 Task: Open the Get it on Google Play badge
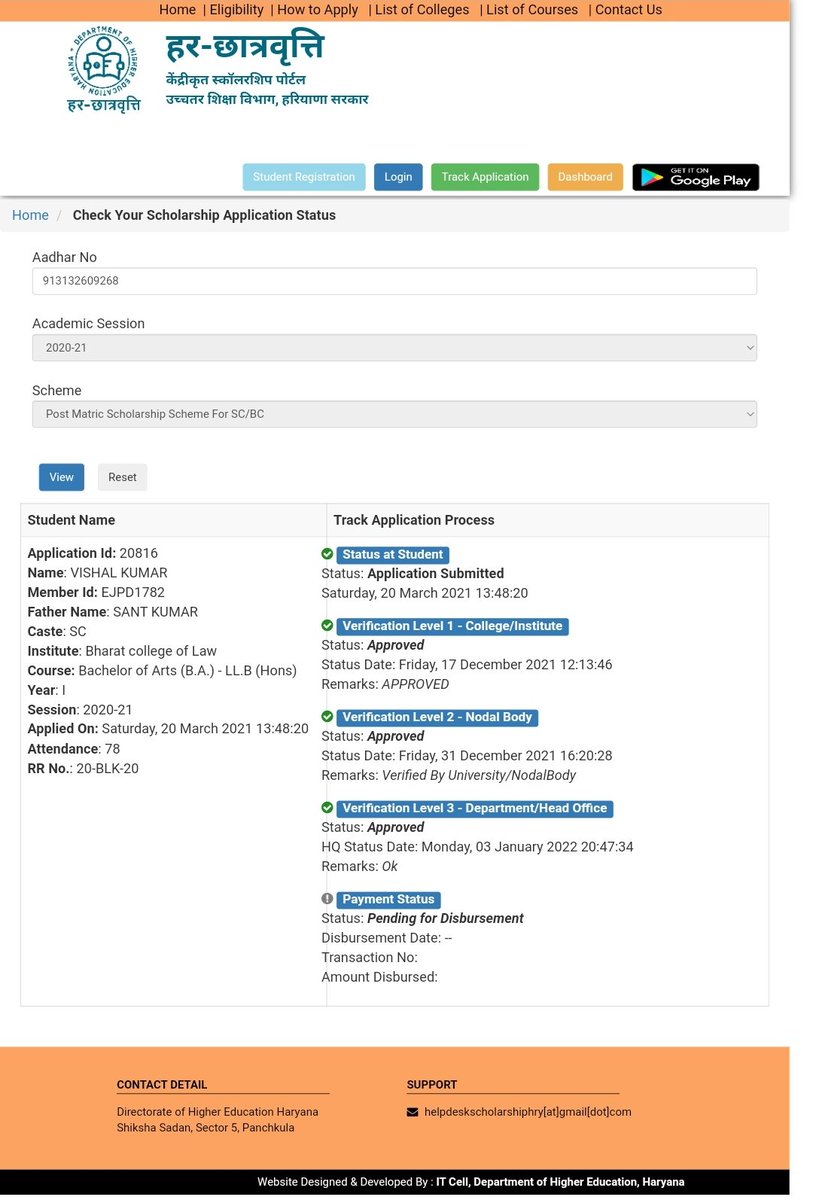tap(696, 177)
